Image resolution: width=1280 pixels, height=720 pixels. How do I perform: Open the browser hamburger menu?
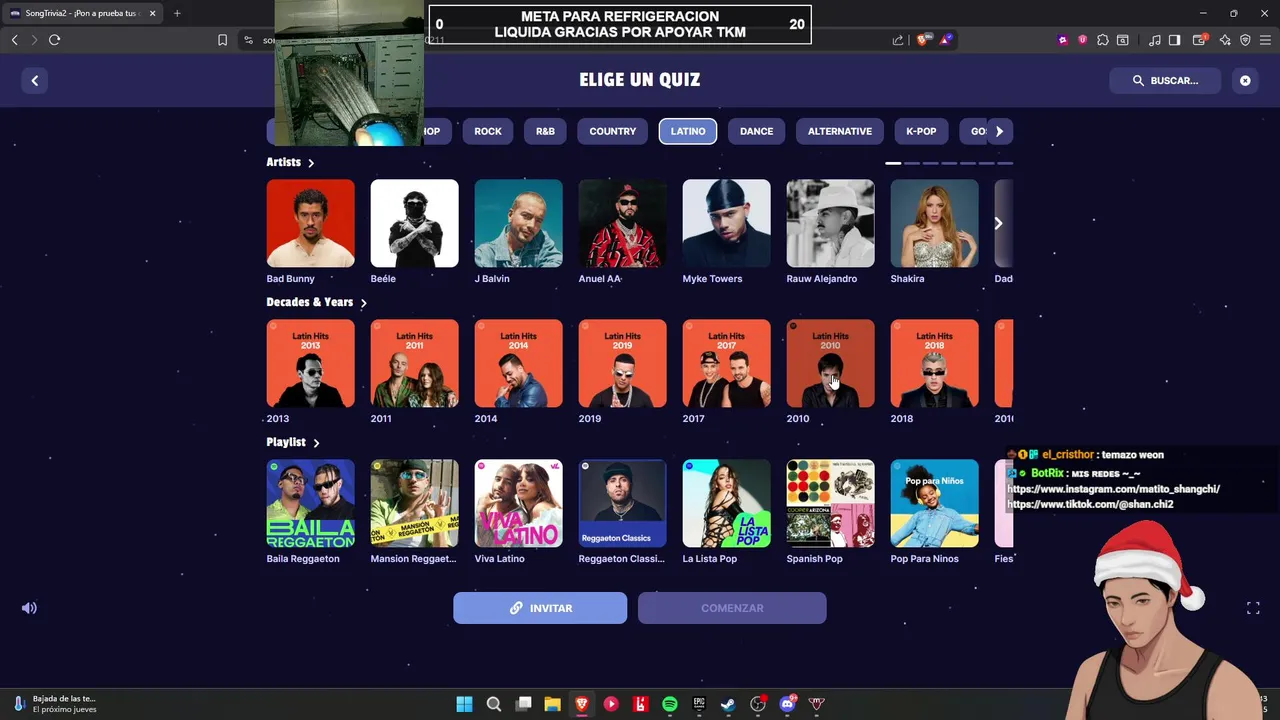tap(1266, 40)
